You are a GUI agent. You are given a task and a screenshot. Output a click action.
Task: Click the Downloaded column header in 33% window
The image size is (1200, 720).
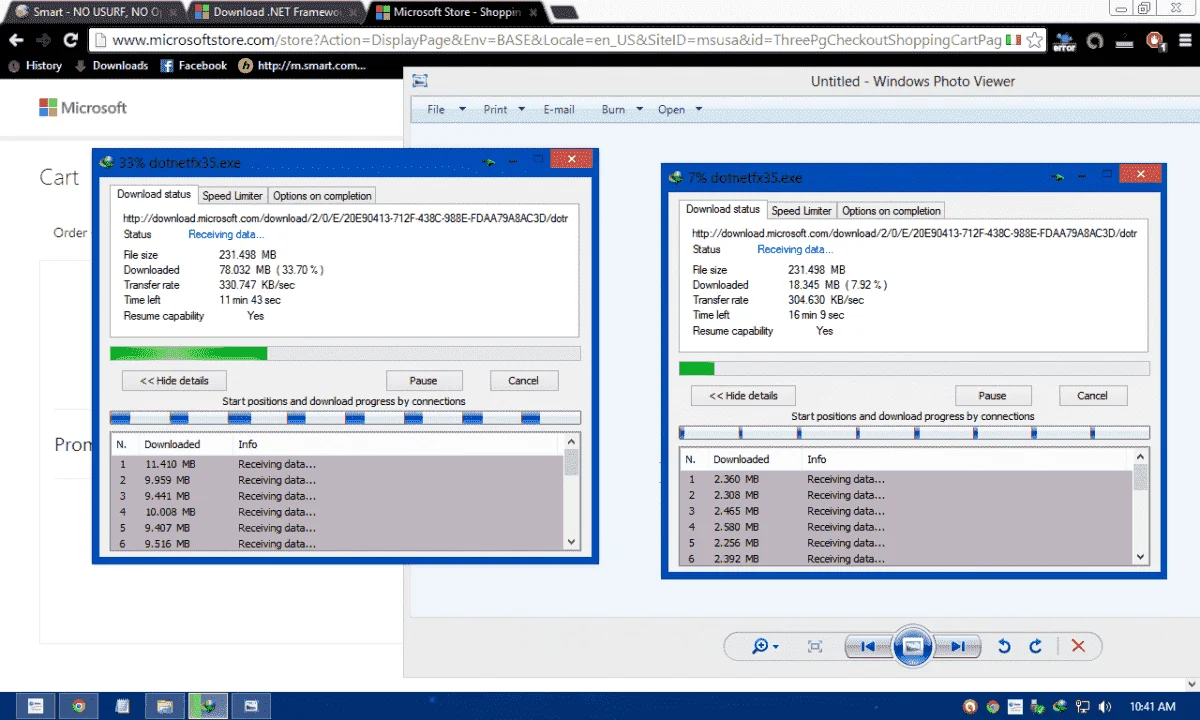(172, 444)
